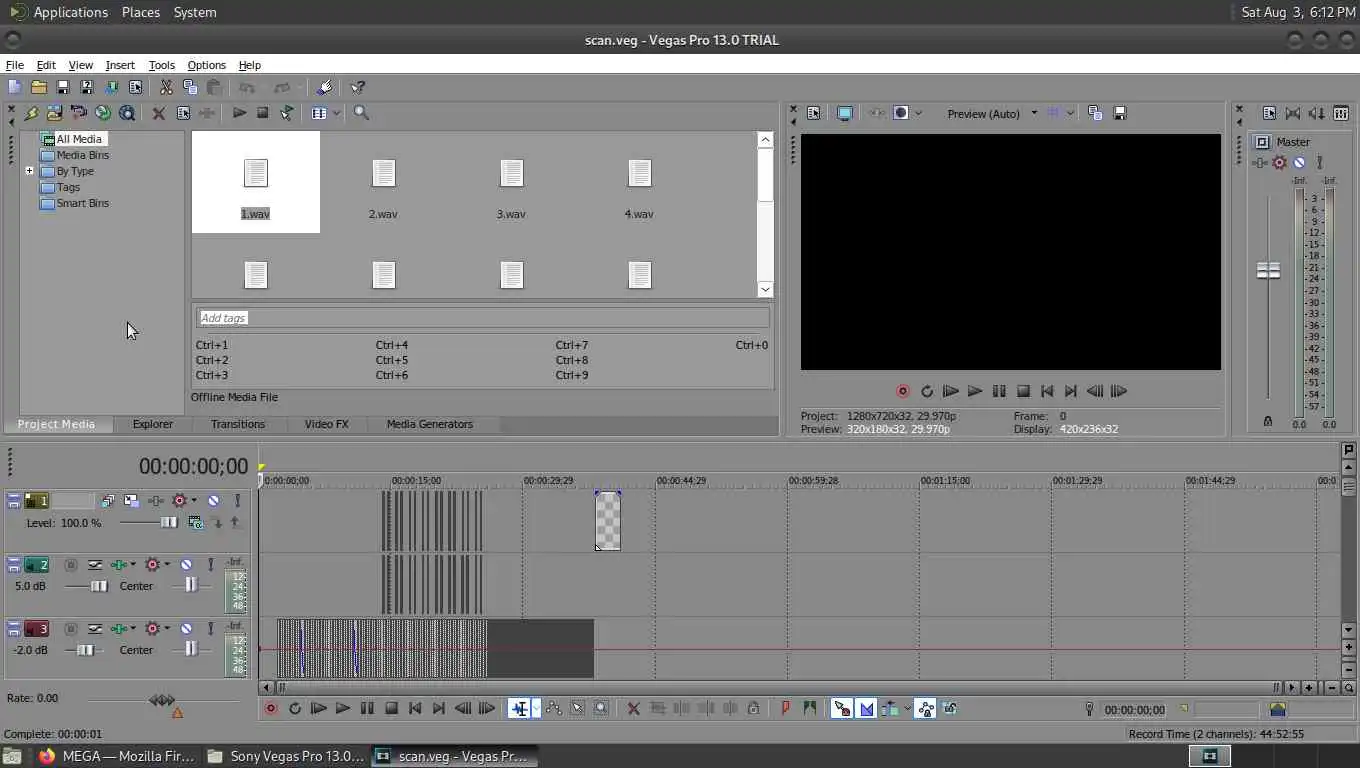Viewport: 1360px width, 768px height.
Task: Open the Options menu
Action: point(206,65)
